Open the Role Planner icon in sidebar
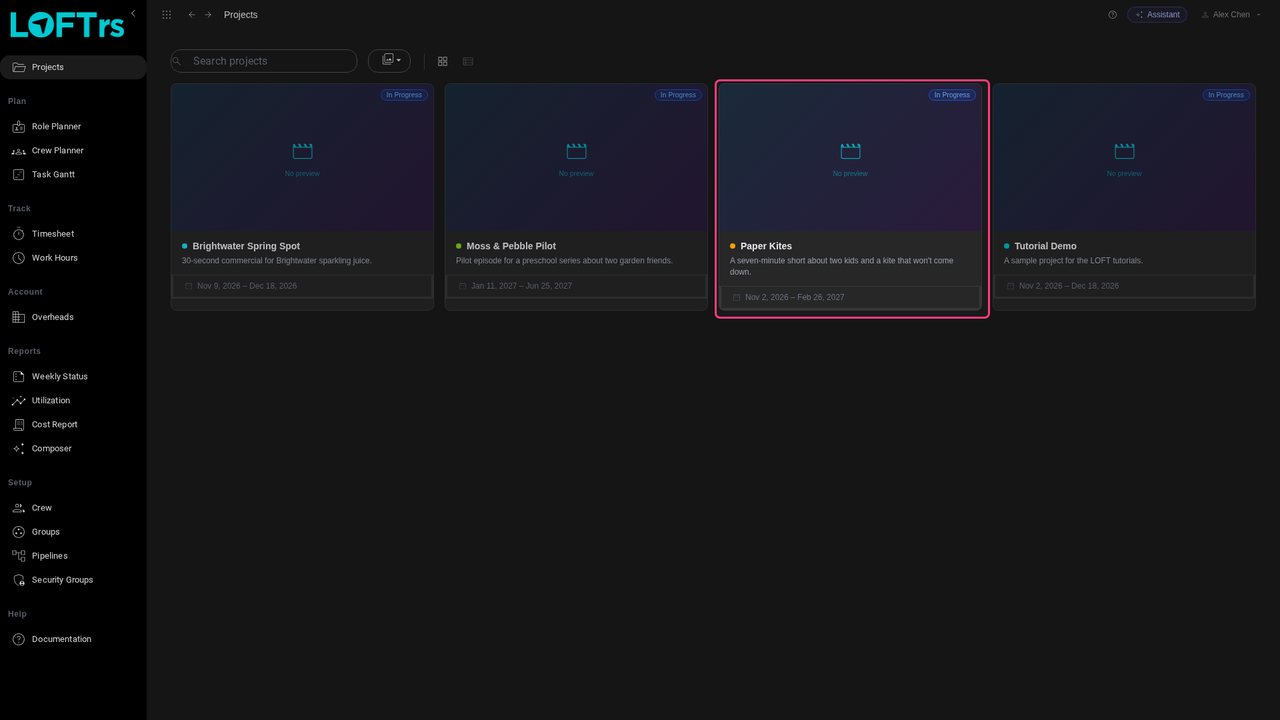The height and width of the screenshot is (720, 1280). [18, 127]
